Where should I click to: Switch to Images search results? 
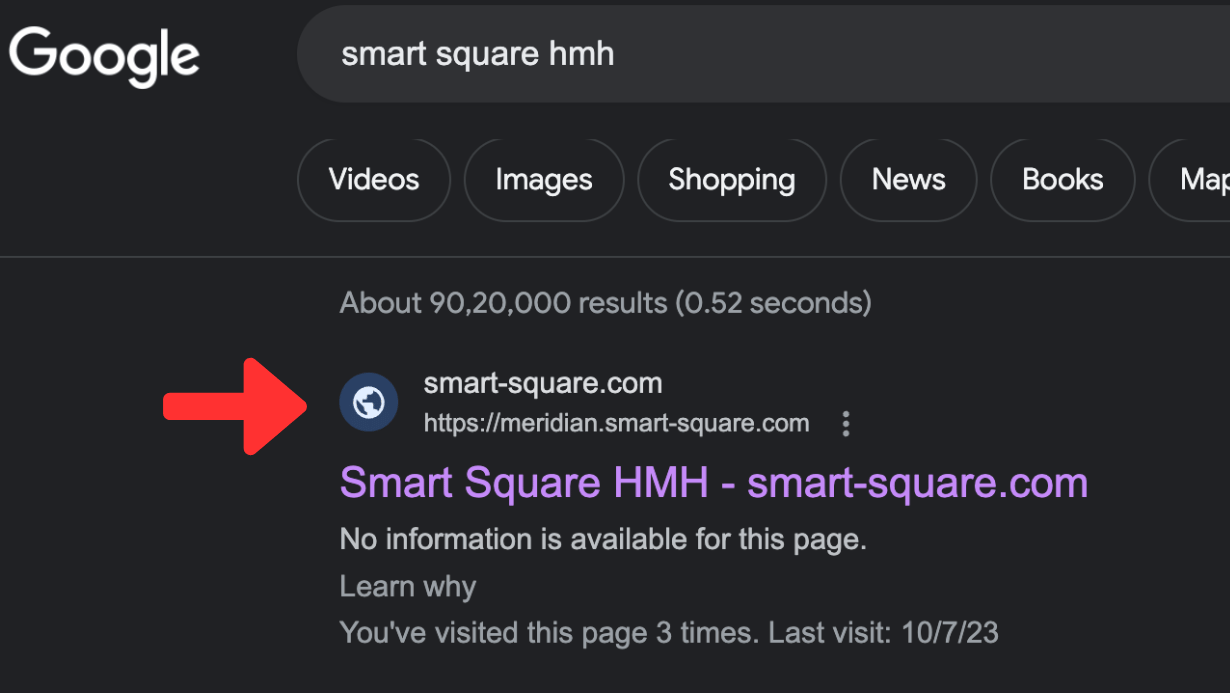tap(543, 180)
